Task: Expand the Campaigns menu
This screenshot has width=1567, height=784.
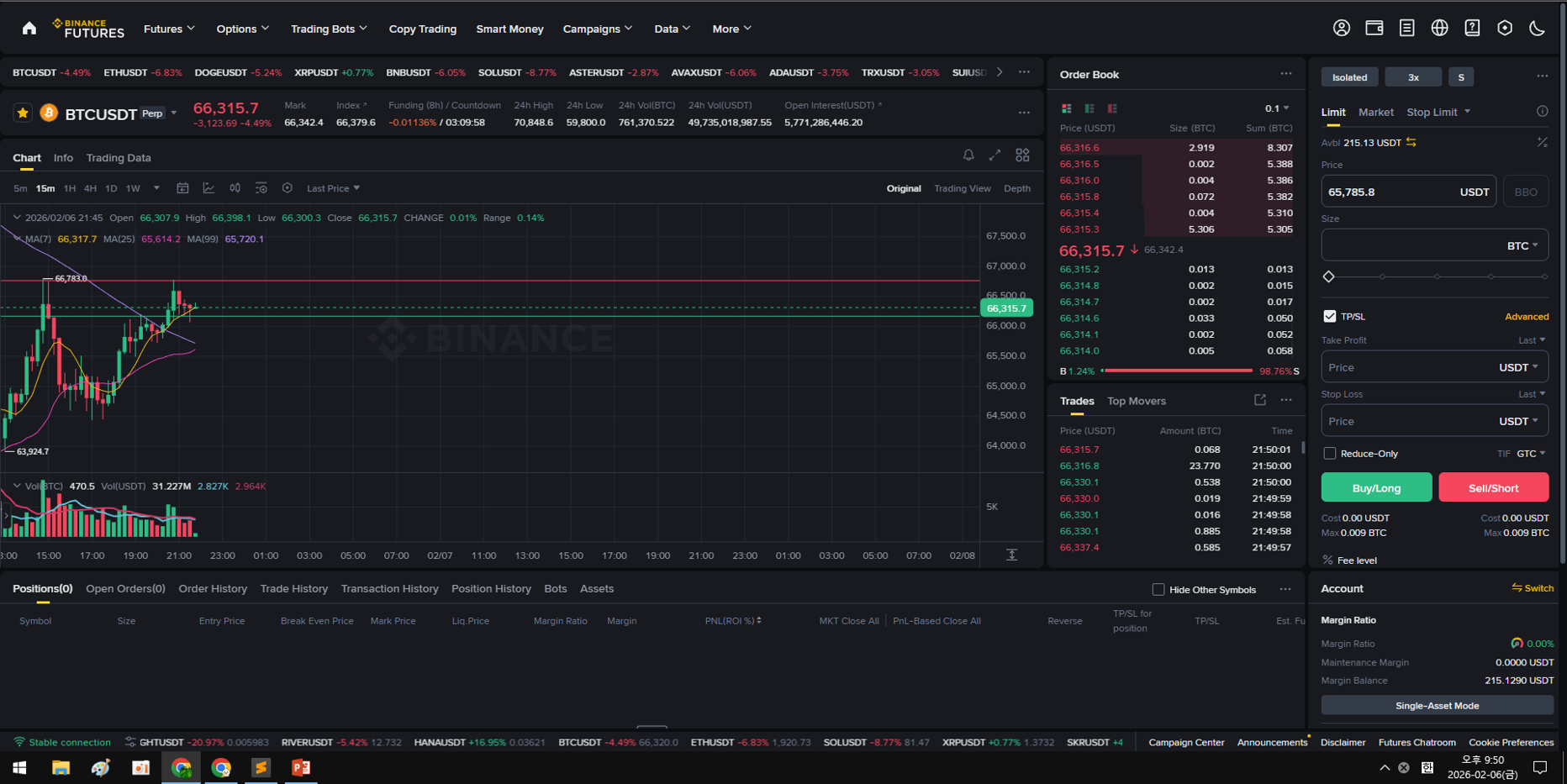Action: tap(598, 29)
